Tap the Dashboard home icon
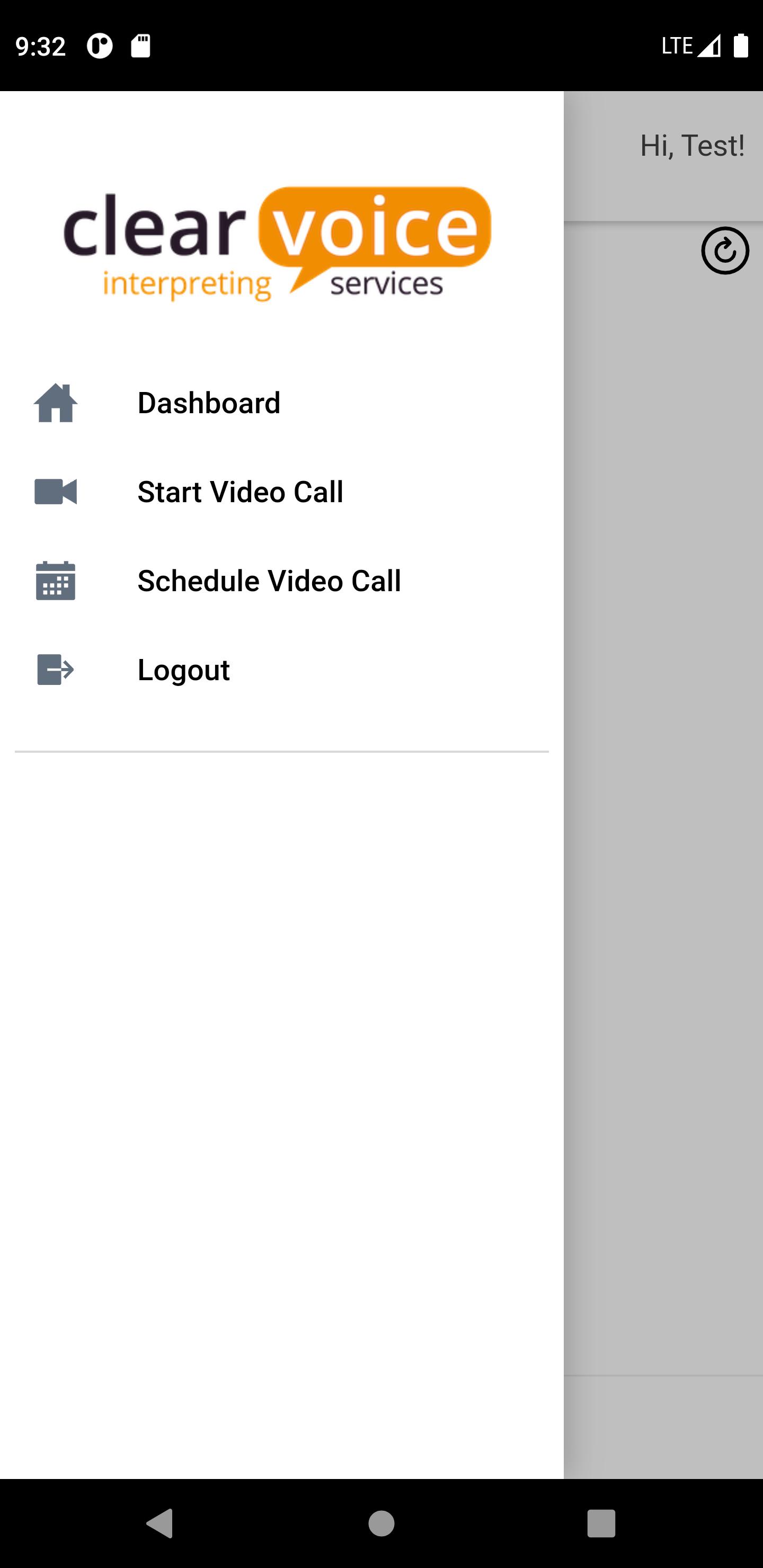The width and height of the screenshot is (763, 1568). tap(56, 403)
